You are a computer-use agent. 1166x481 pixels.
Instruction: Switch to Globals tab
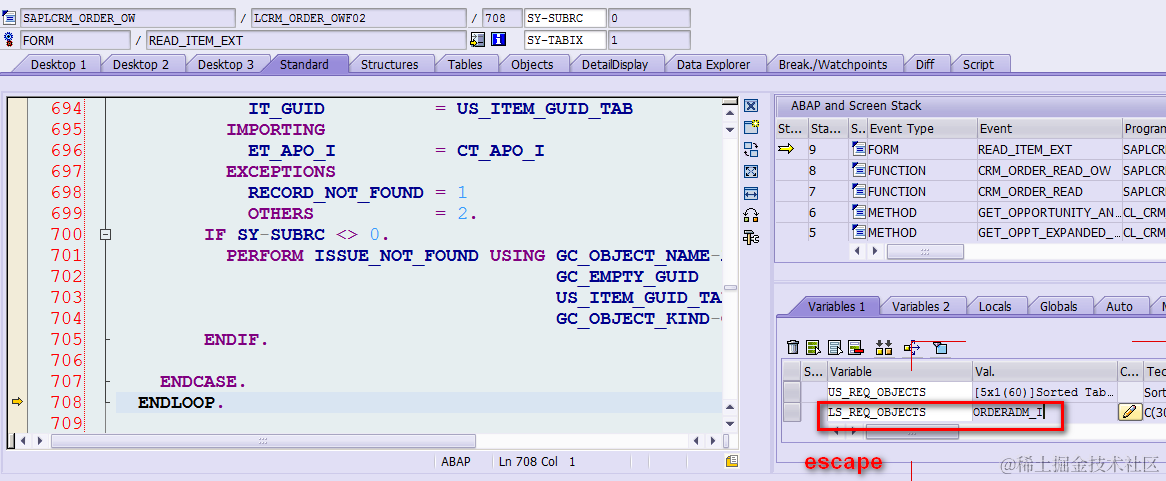[1059, 306]
